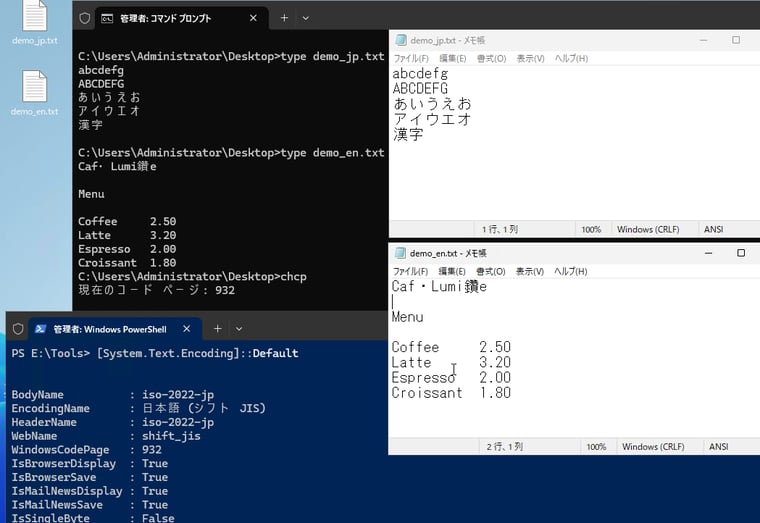Maximize the demo_en.txt Notepad window

click(x=741, y=253)
